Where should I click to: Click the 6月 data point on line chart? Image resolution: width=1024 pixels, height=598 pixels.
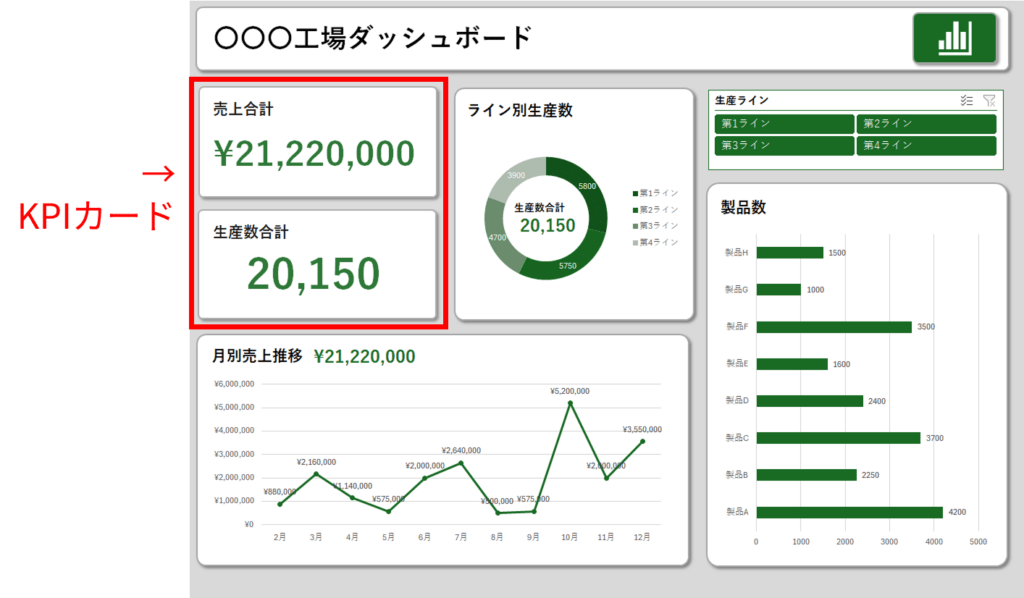(x=424, y=479)
